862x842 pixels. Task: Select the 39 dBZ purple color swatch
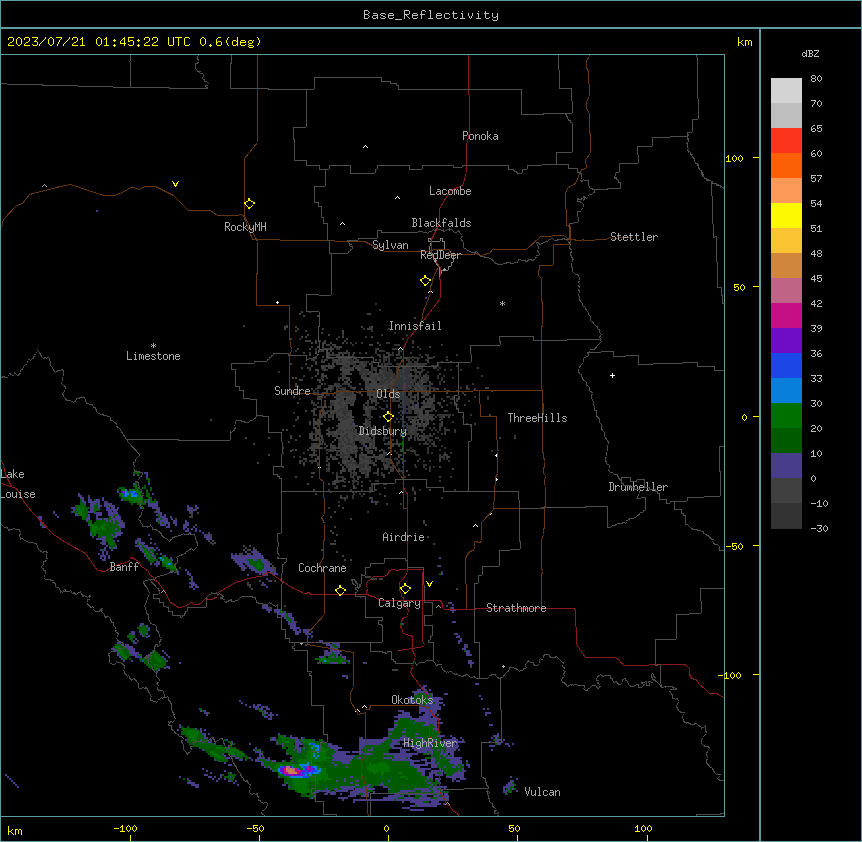(x=786, y=340)
